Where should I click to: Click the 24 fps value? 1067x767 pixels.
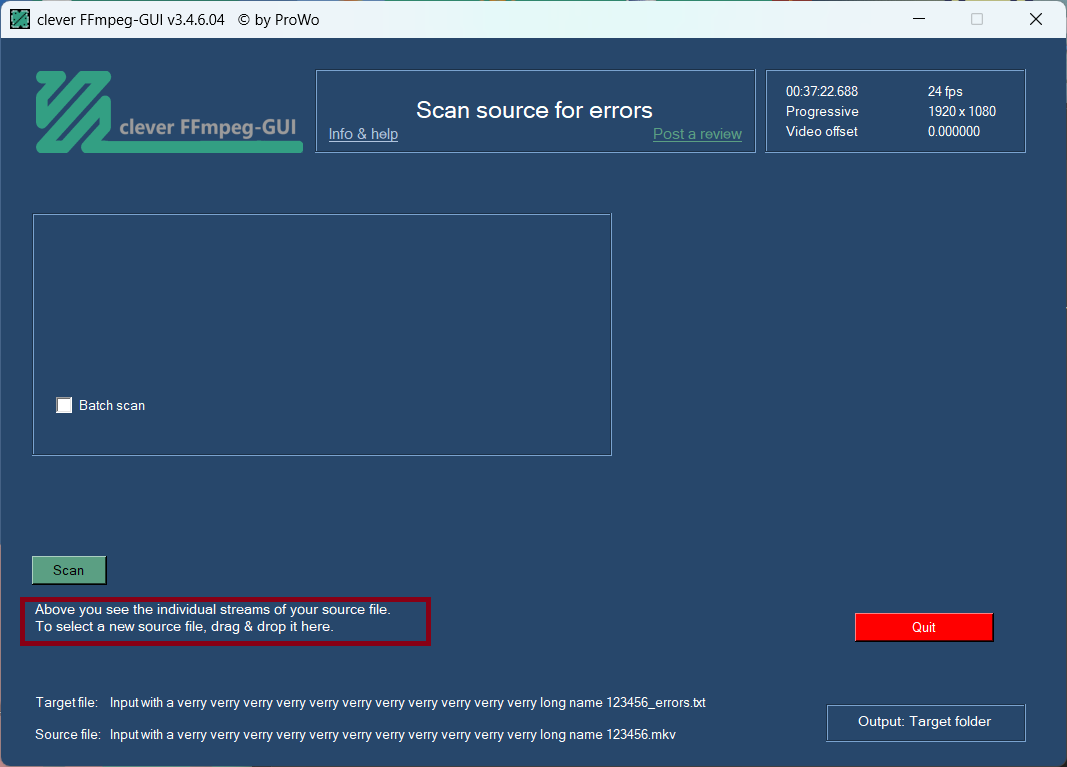click(945, 91)
